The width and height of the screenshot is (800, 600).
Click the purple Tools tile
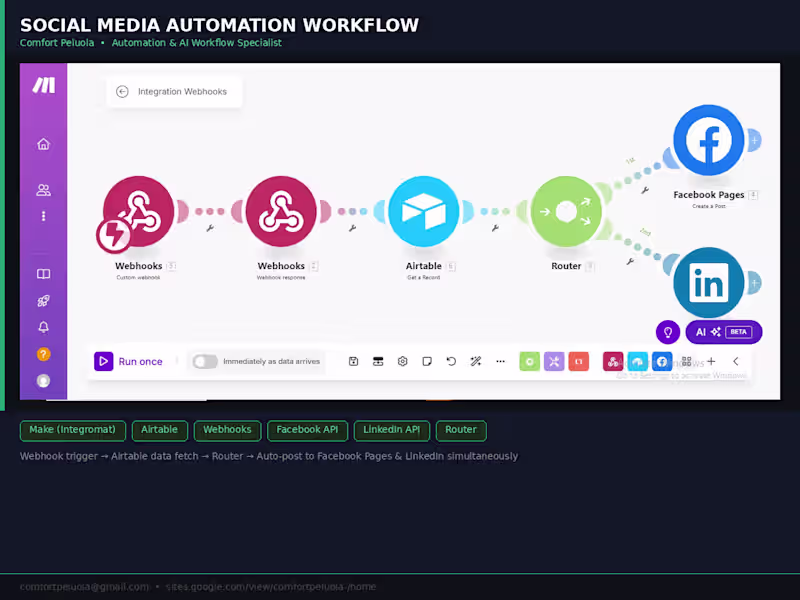tap(554, 361)
